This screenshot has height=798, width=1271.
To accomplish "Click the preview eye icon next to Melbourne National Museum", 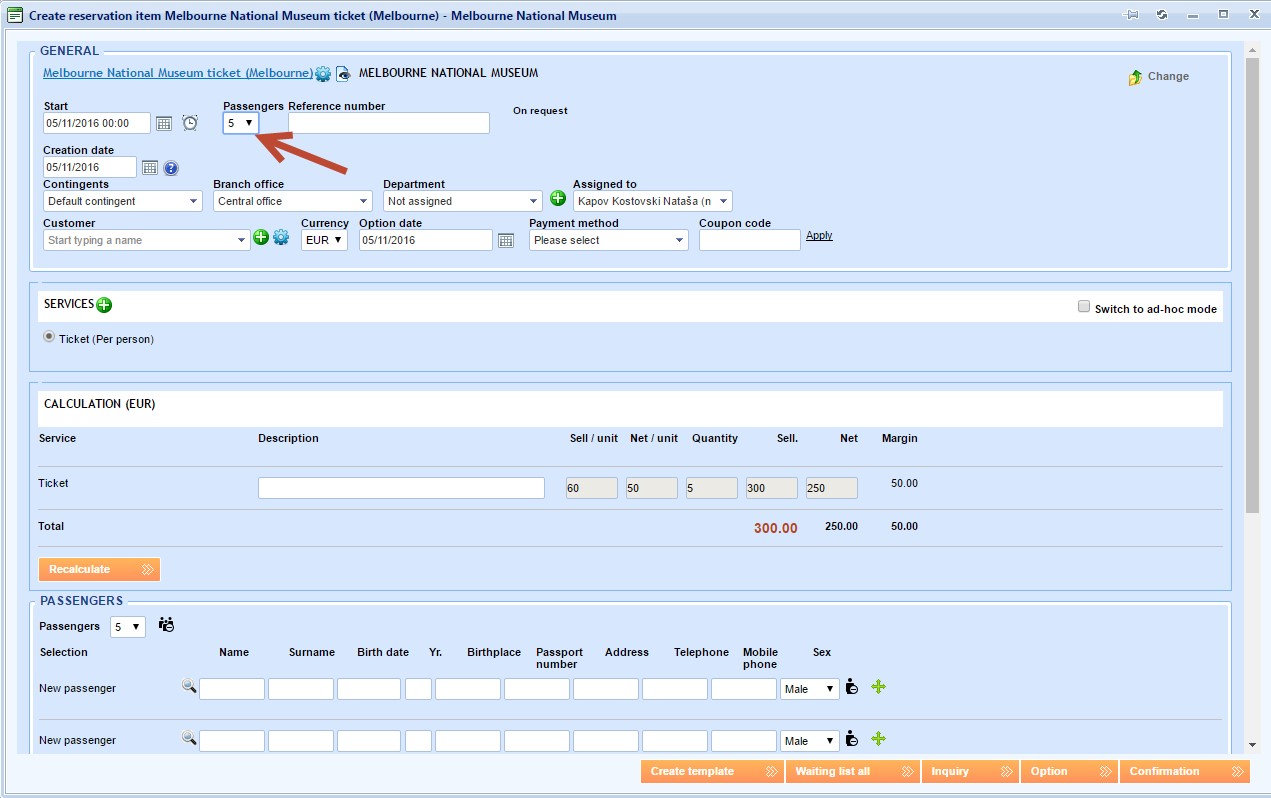I will 343,74.
